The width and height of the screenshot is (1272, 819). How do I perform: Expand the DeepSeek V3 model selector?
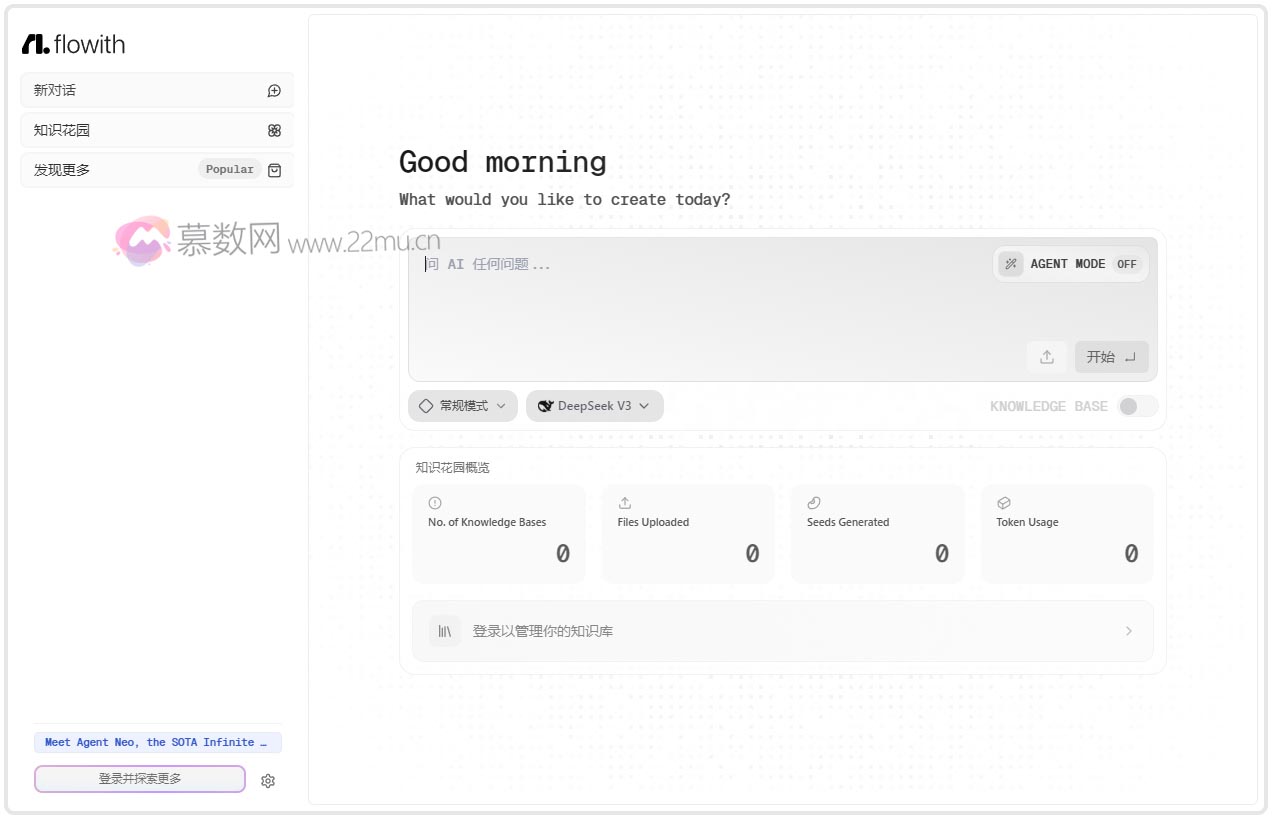594,406
